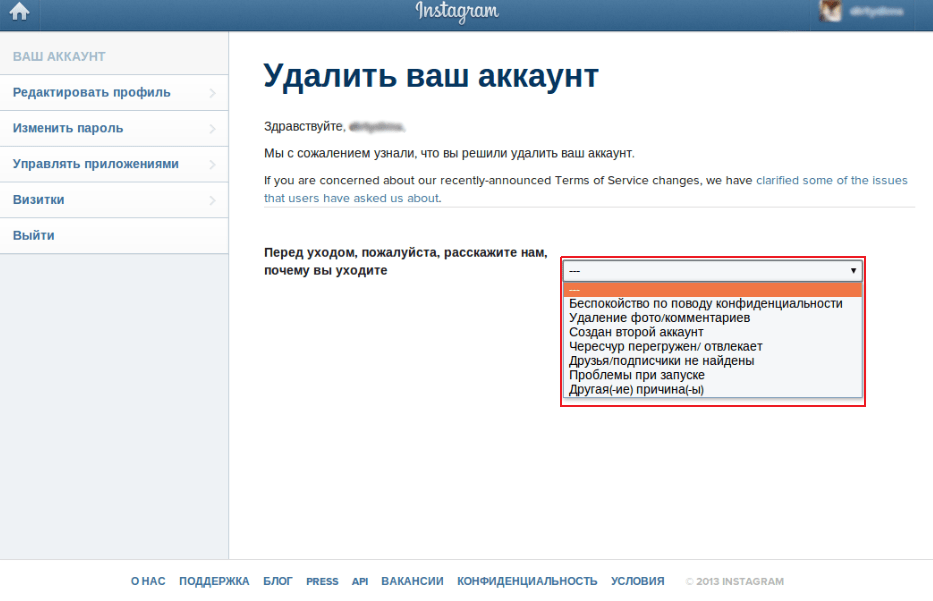Image resolution: width=933 pixels, height=601 pixels.
Task: Open КОНФИДЕНЦИАЛЬНОСТЬ footer link
Action: coord(527,581)
